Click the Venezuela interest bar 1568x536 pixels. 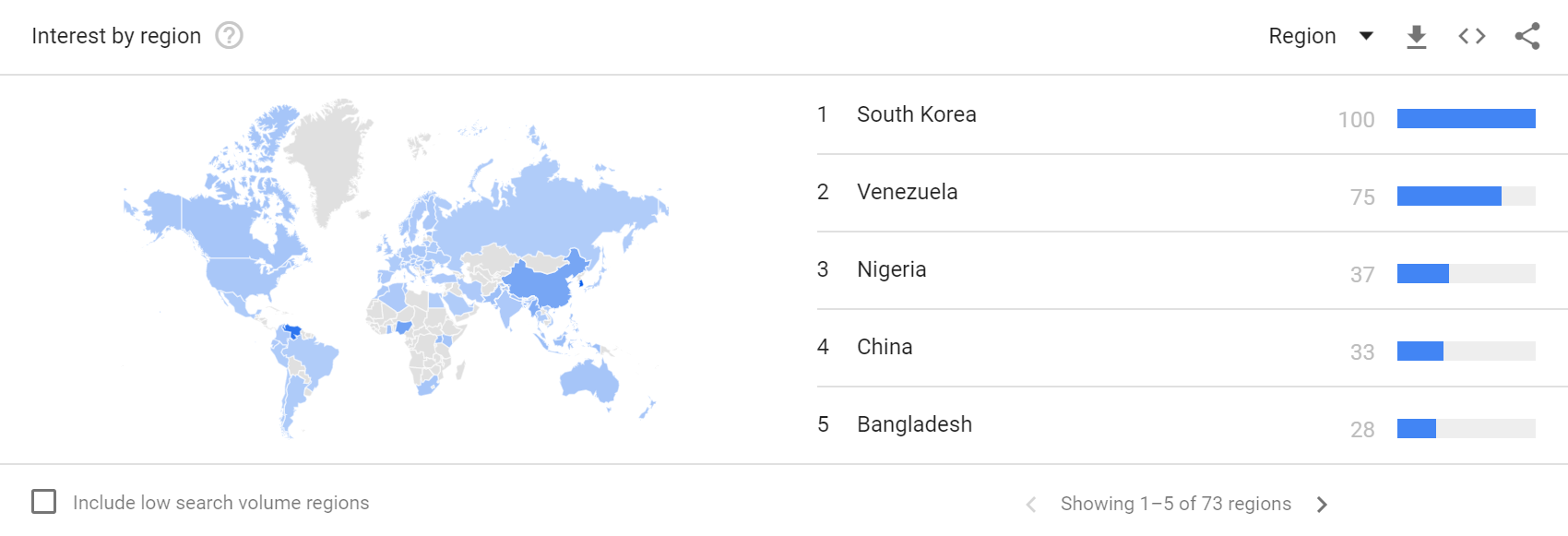(x=1449, y=196)
